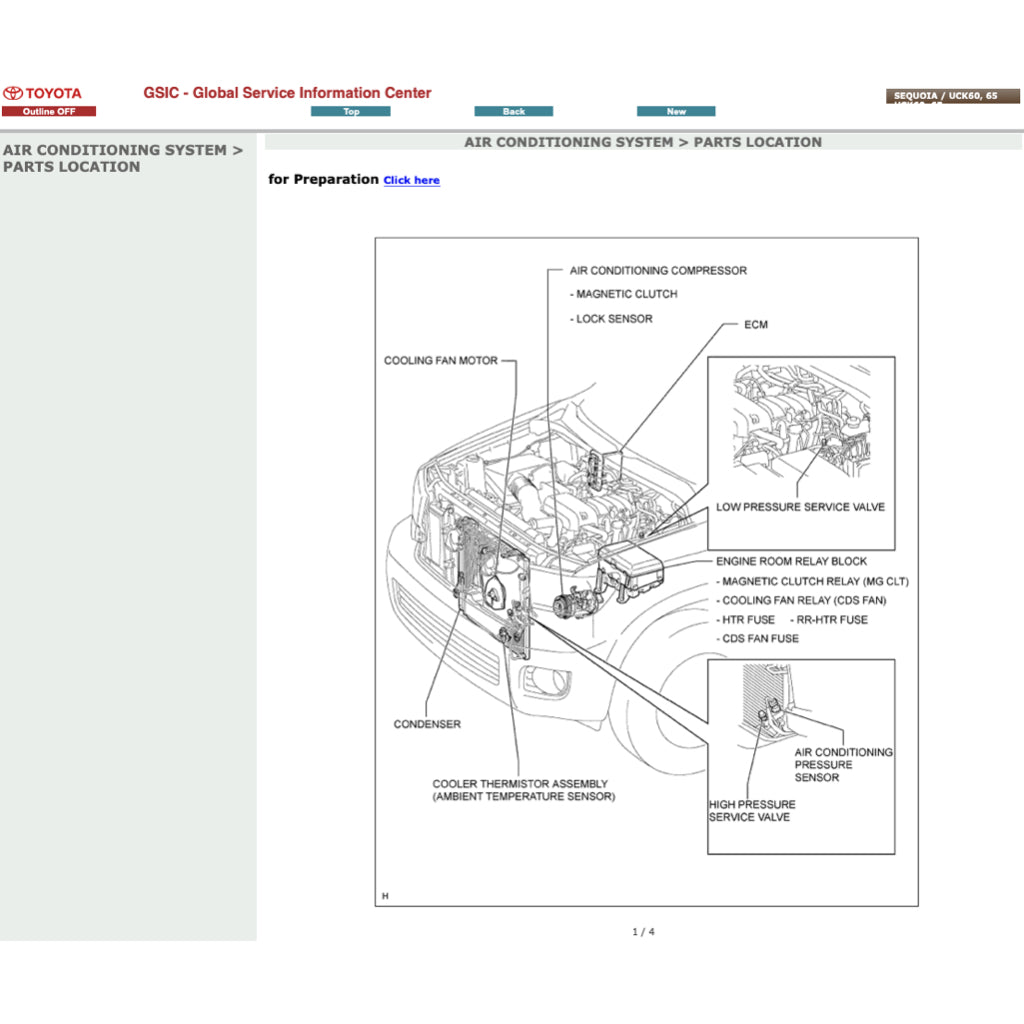
Task: Click the Back navigation button
Action: [513, 111]
